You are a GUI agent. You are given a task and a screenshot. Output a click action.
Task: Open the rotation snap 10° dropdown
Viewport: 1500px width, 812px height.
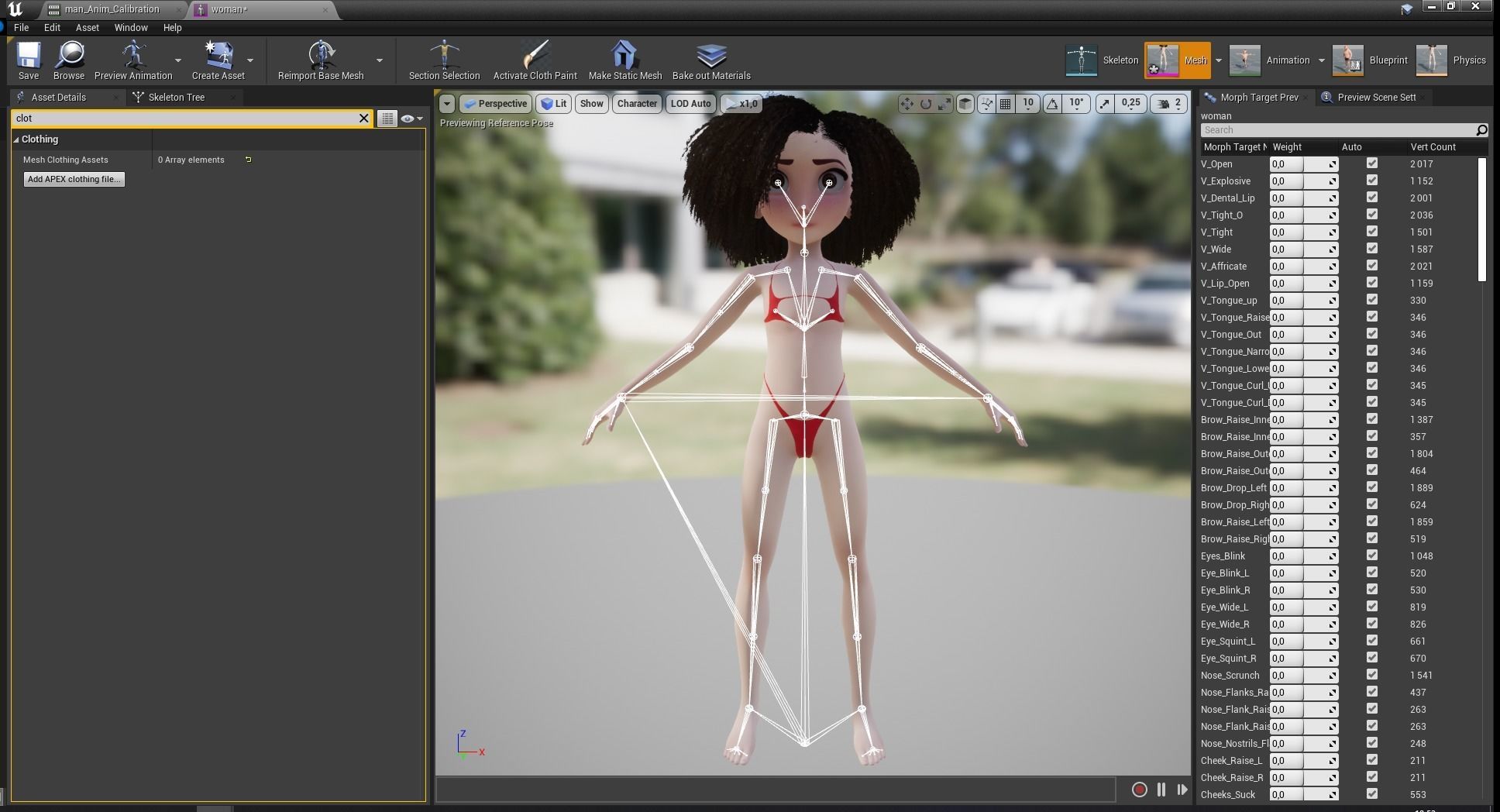(x=1077, y=104)
